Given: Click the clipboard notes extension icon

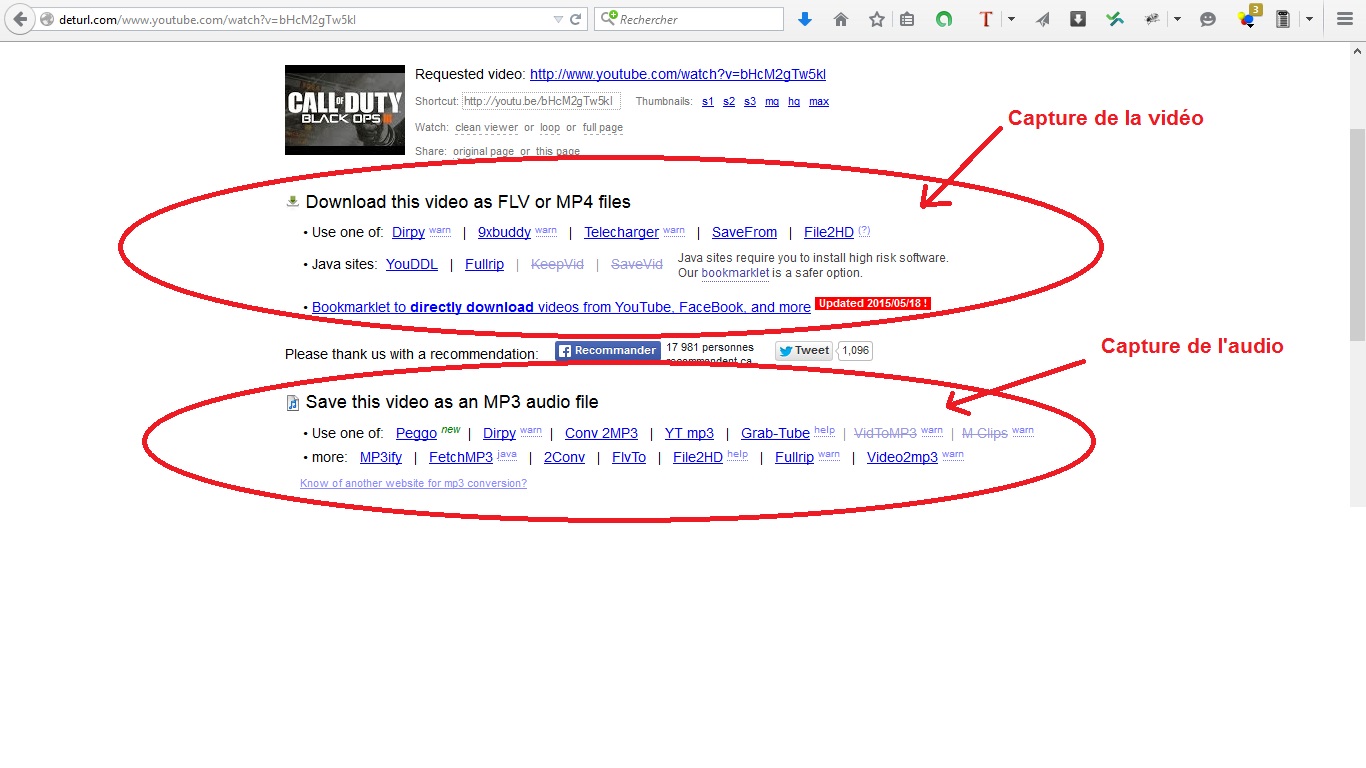Looking at the screenshot, I should [x=1283, y=19].
